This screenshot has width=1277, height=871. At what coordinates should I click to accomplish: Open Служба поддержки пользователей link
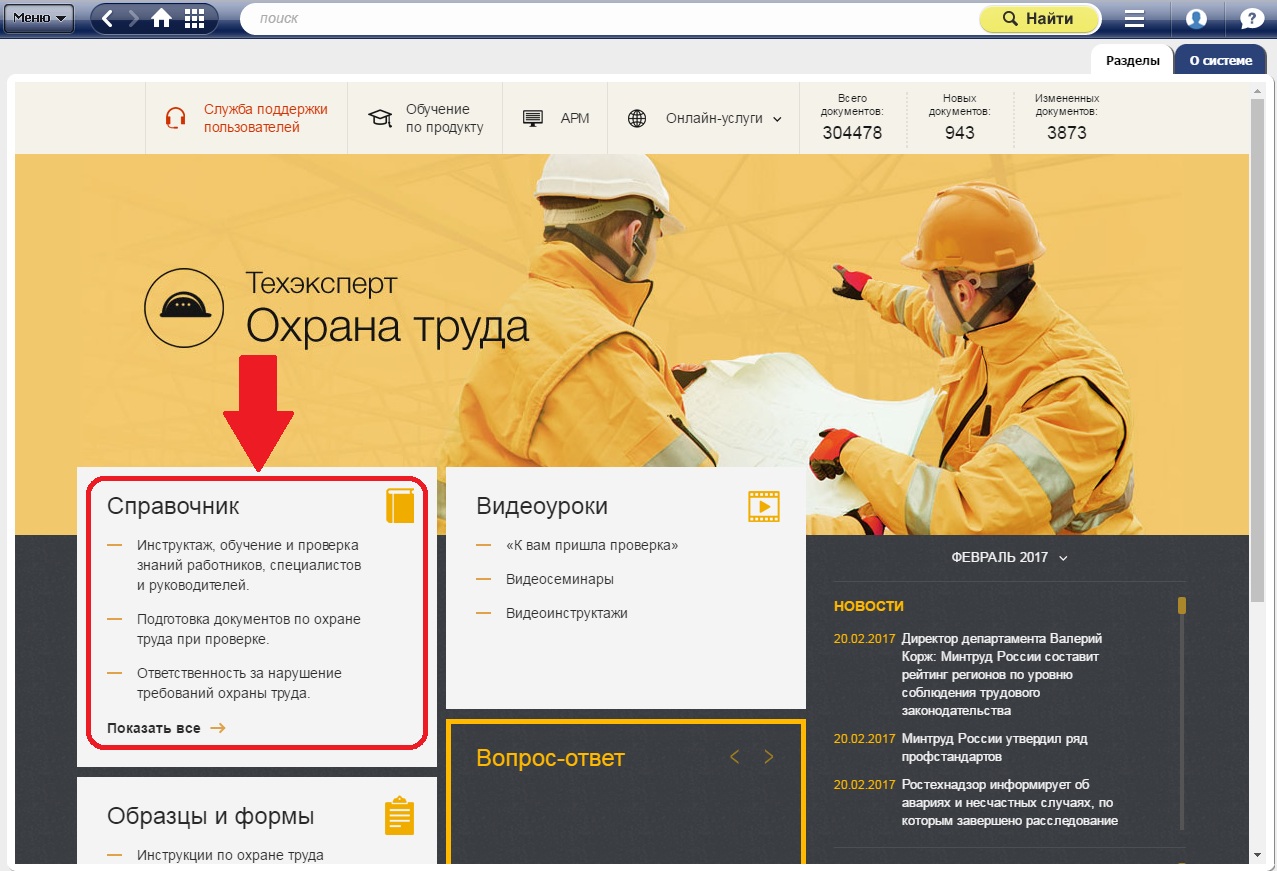tap(265, 118)
